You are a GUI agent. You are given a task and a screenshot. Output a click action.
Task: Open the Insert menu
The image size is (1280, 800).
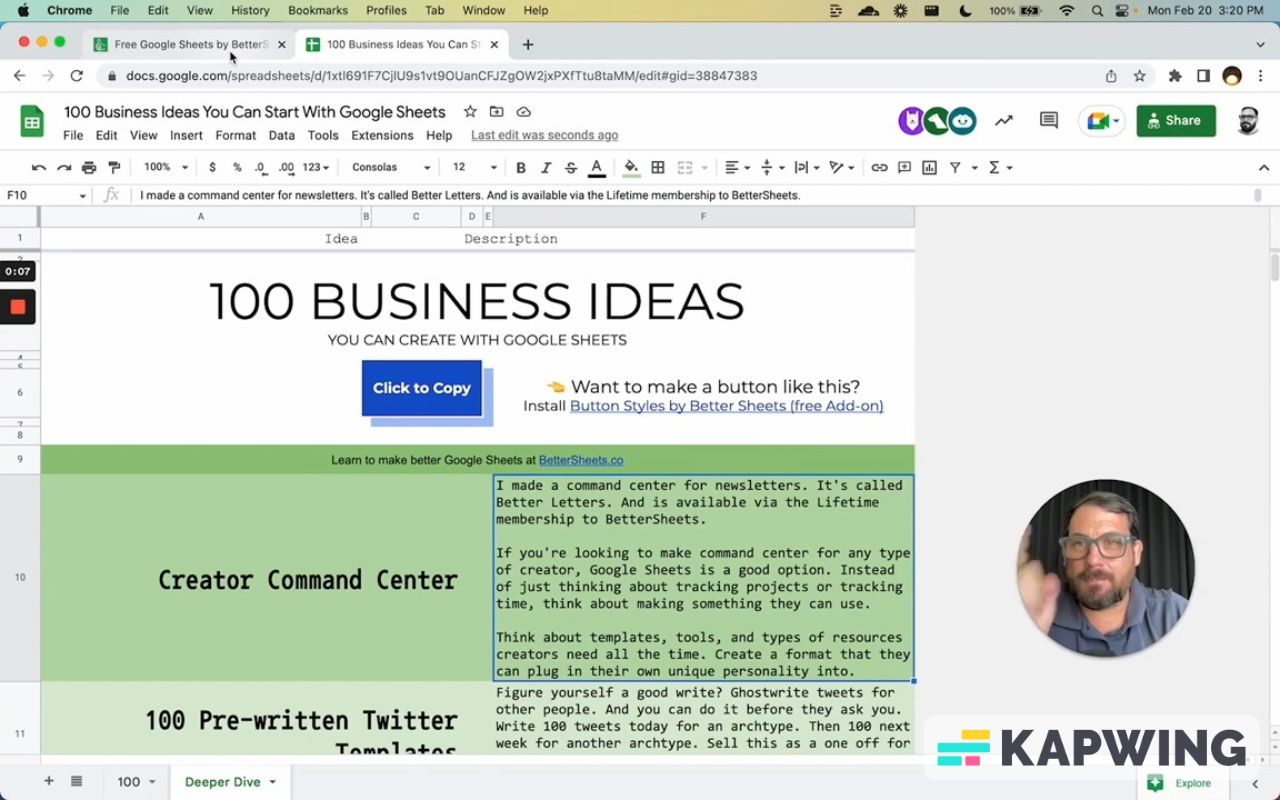point(186,136)
